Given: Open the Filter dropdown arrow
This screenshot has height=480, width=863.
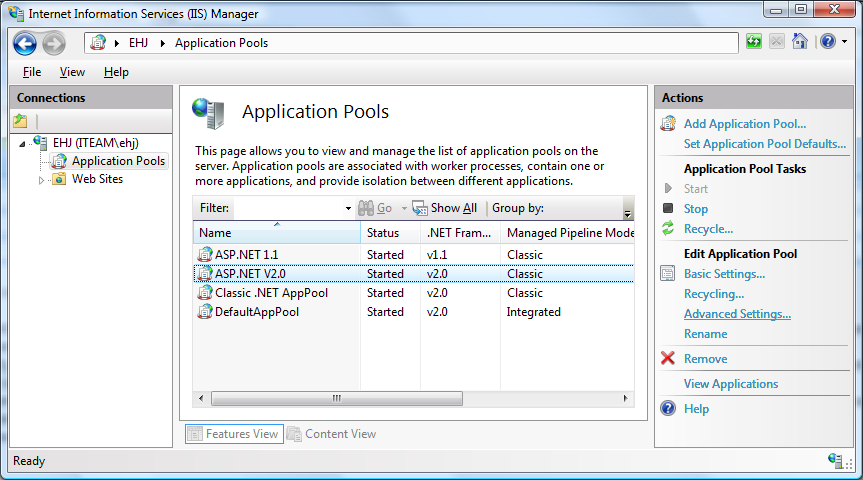Looking at the screenshot, I should 348,209.
